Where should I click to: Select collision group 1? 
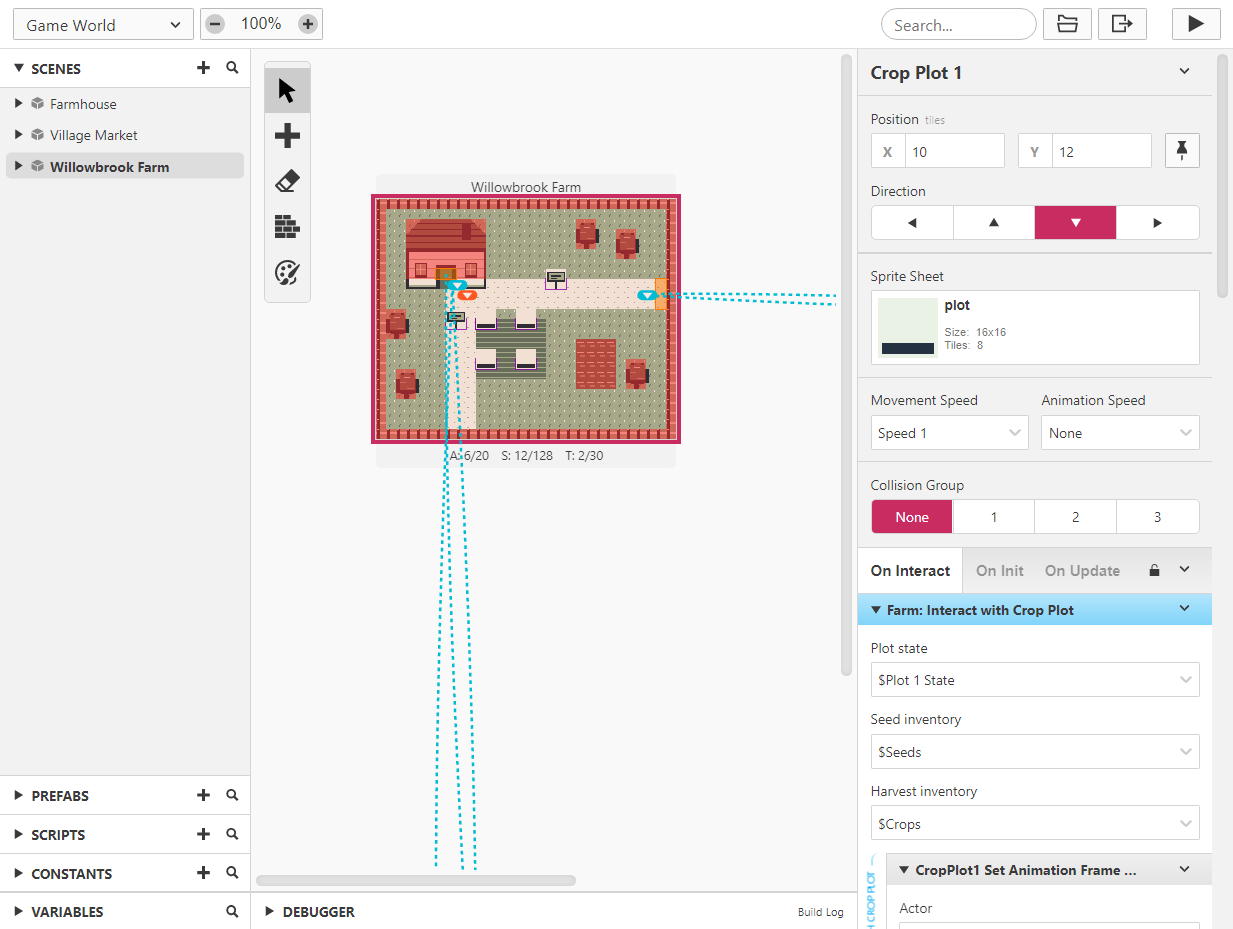point(994,517)
